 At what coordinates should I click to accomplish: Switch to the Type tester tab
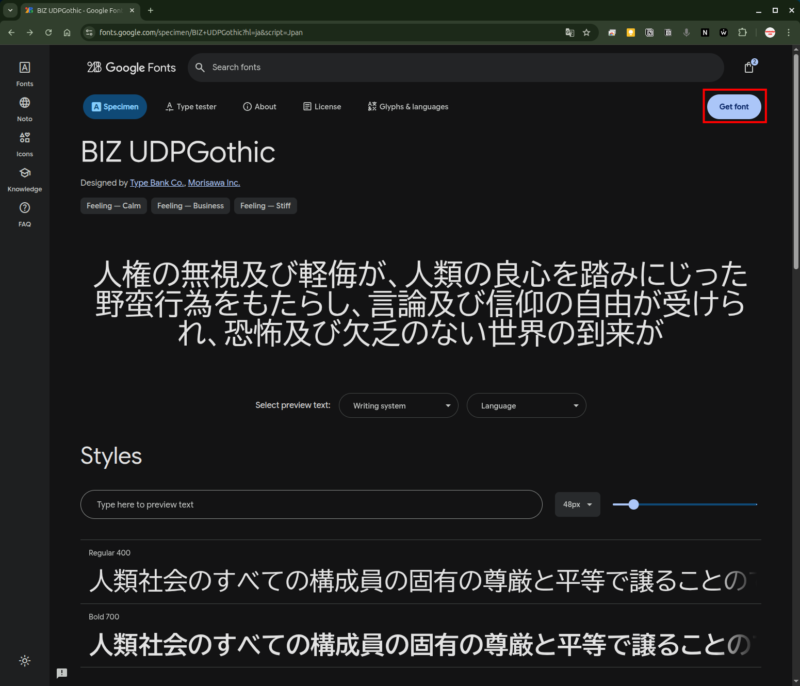190,107
